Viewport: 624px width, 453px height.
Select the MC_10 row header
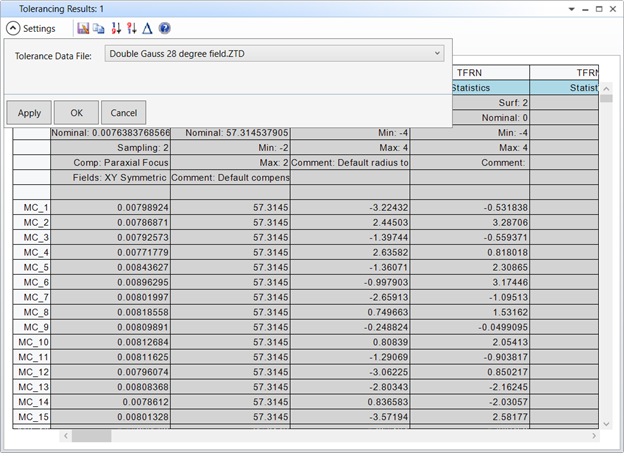31,343
